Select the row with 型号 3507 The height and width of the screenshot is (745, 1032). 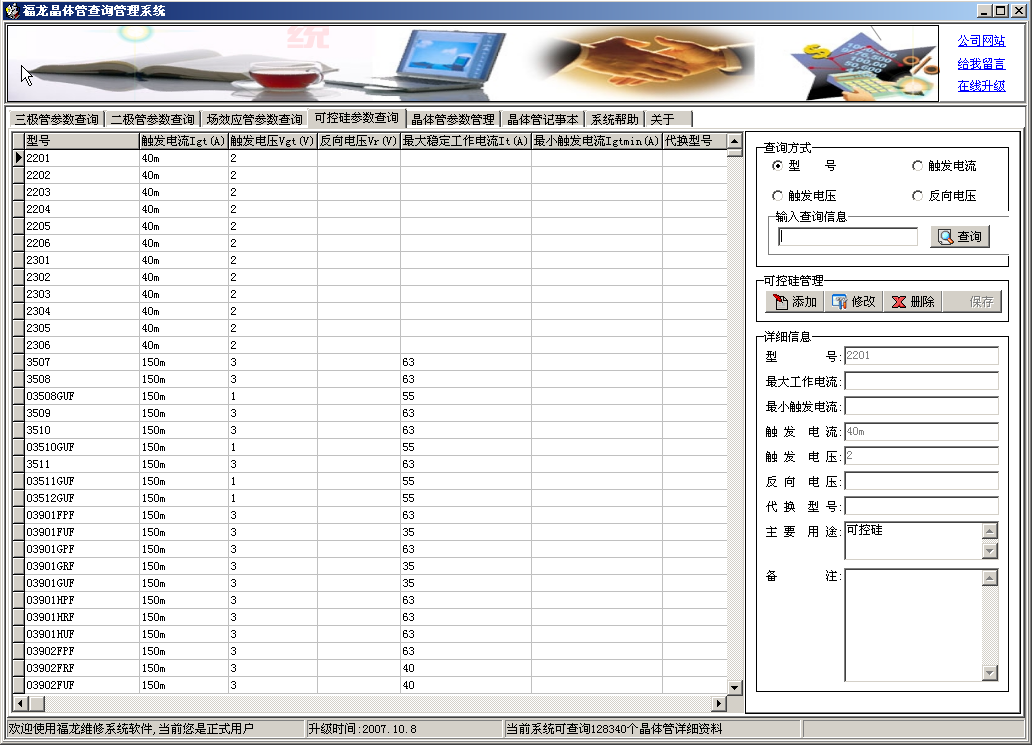pyautogui.click(x=370, y=362)
